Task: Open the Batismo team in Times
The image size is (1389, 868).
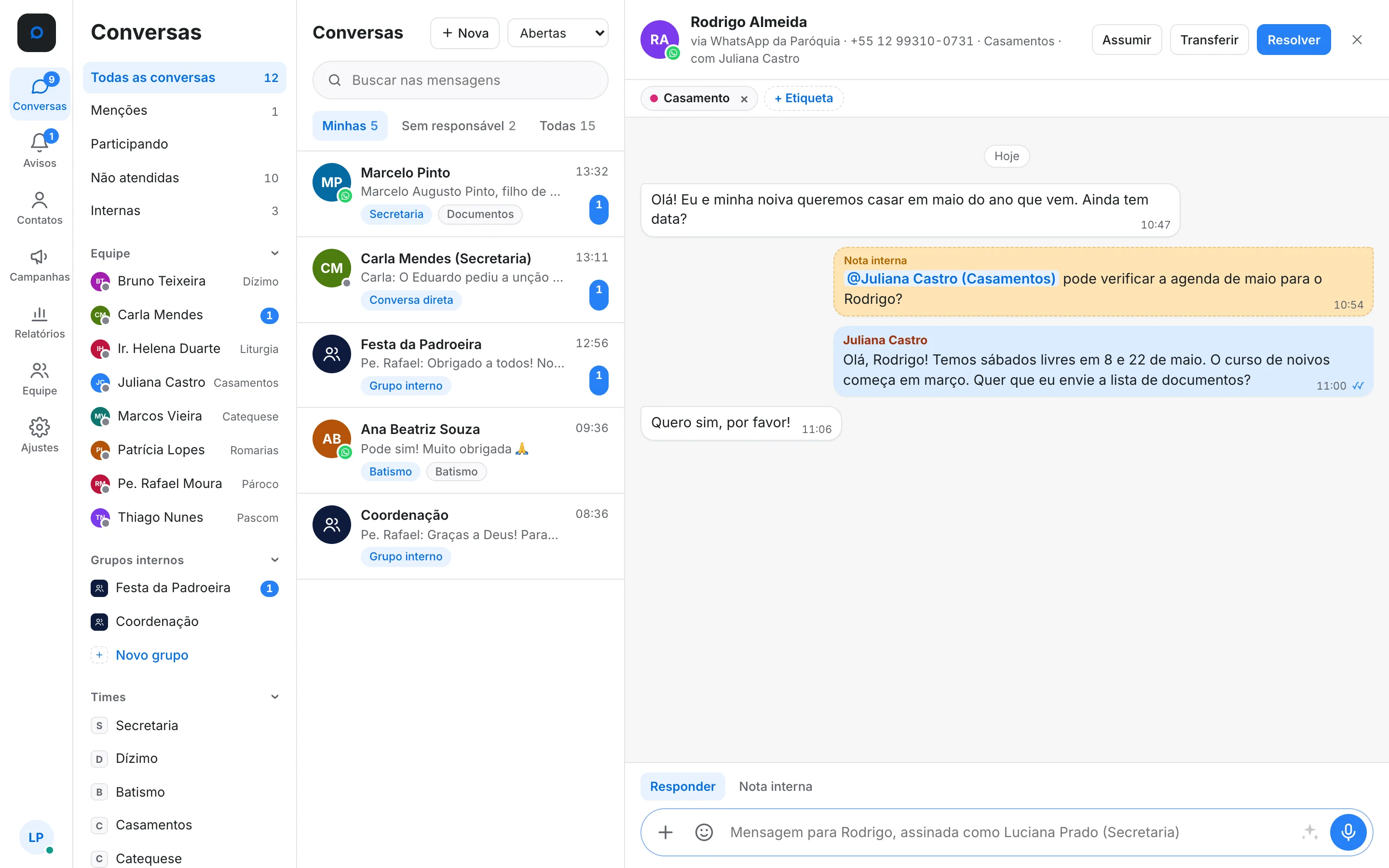Action: pyautogui.click(x=184, y=792)
